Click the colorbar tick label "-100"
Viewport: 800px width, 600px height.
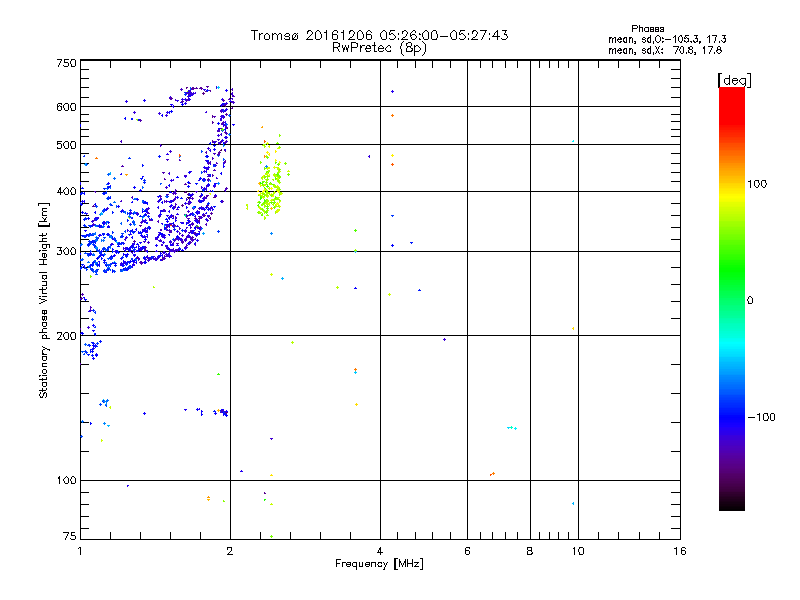[761, 417]
